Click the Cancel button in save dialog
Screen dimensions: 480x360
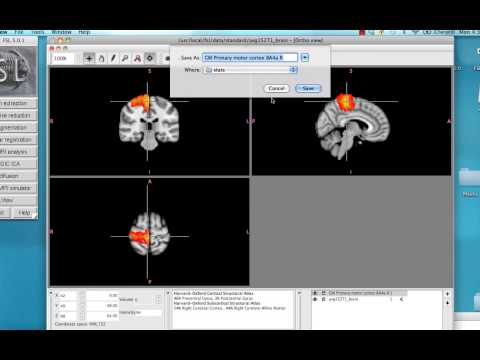pos(276,88)
